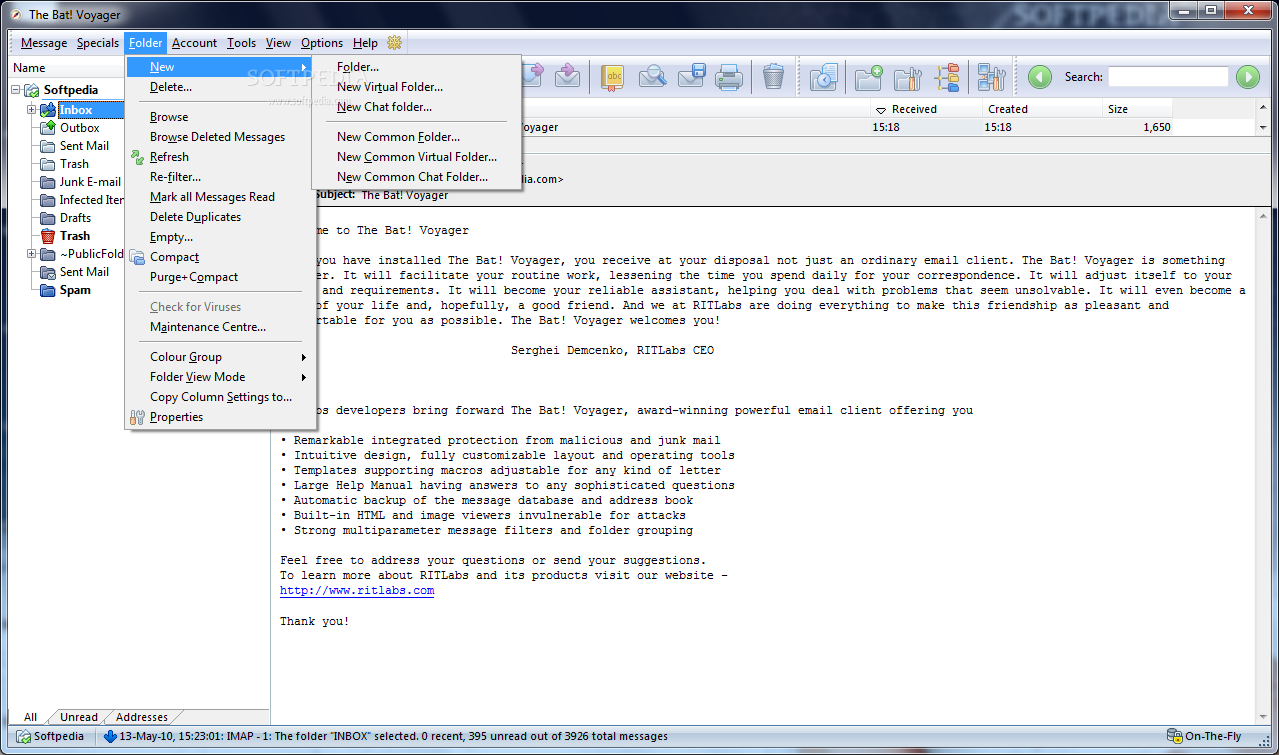Select Delete Duplicates menu entry

point(220,217)
